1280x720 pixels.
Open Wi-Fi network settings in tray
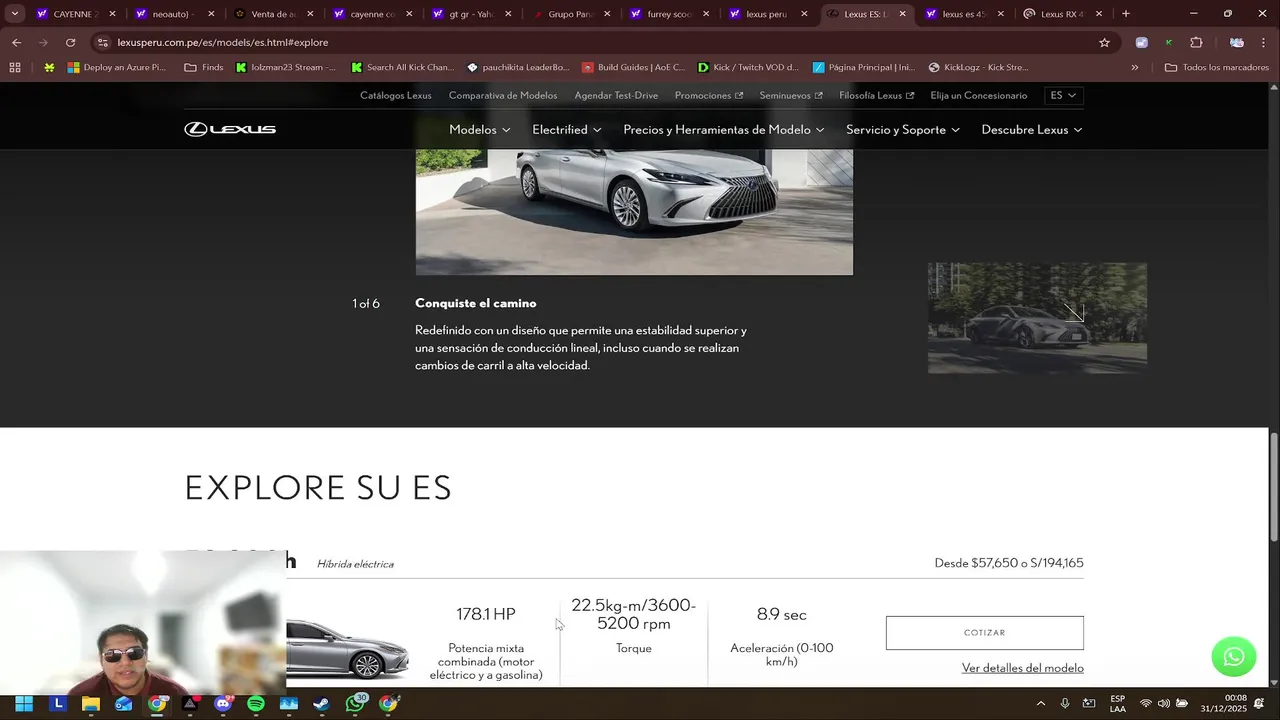click(1146, 704)
